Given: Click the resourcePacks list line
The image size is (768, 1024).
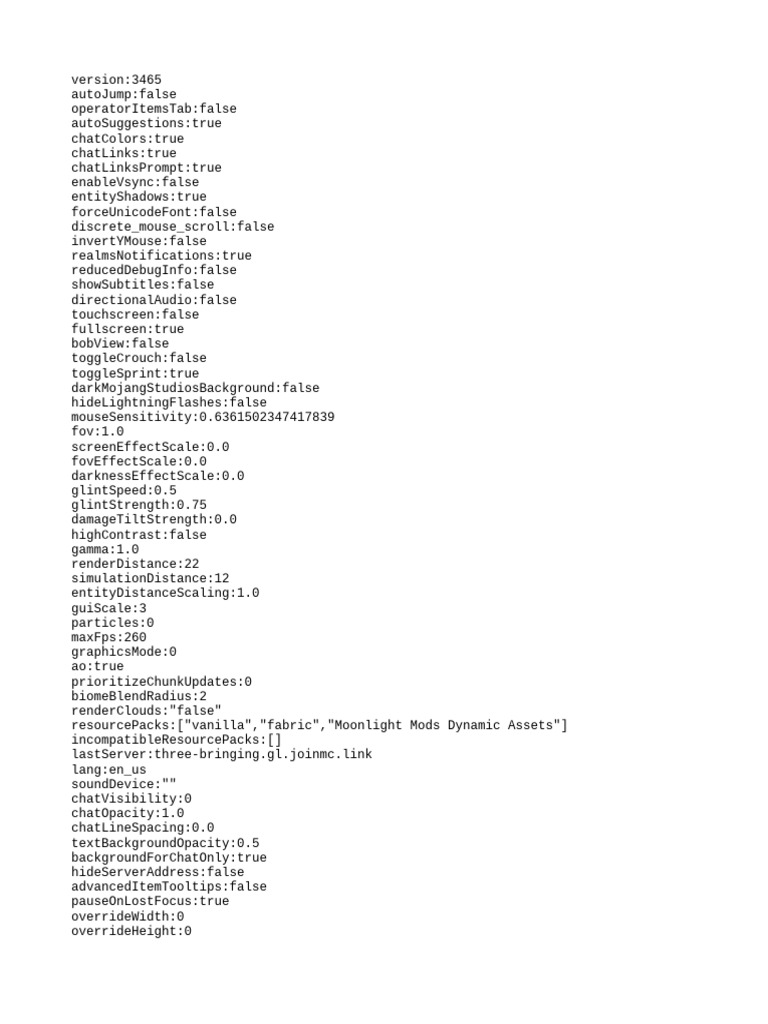Looking at the screenshot, I should click(319, 726).
